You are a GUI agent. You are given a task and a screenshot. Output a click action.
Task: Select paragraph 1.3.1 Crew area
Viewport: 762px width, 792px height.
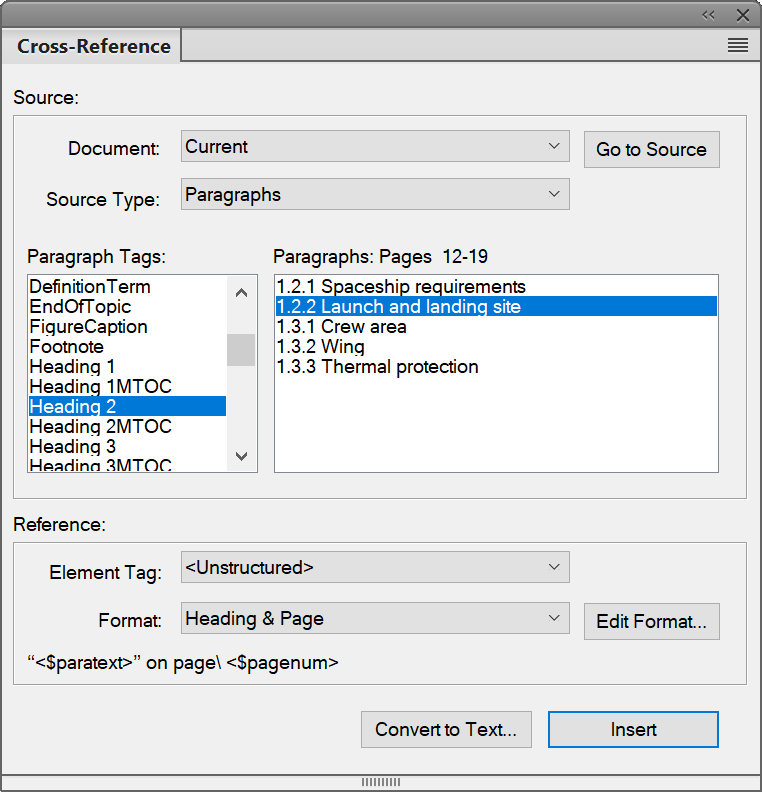tap(342, 327)
